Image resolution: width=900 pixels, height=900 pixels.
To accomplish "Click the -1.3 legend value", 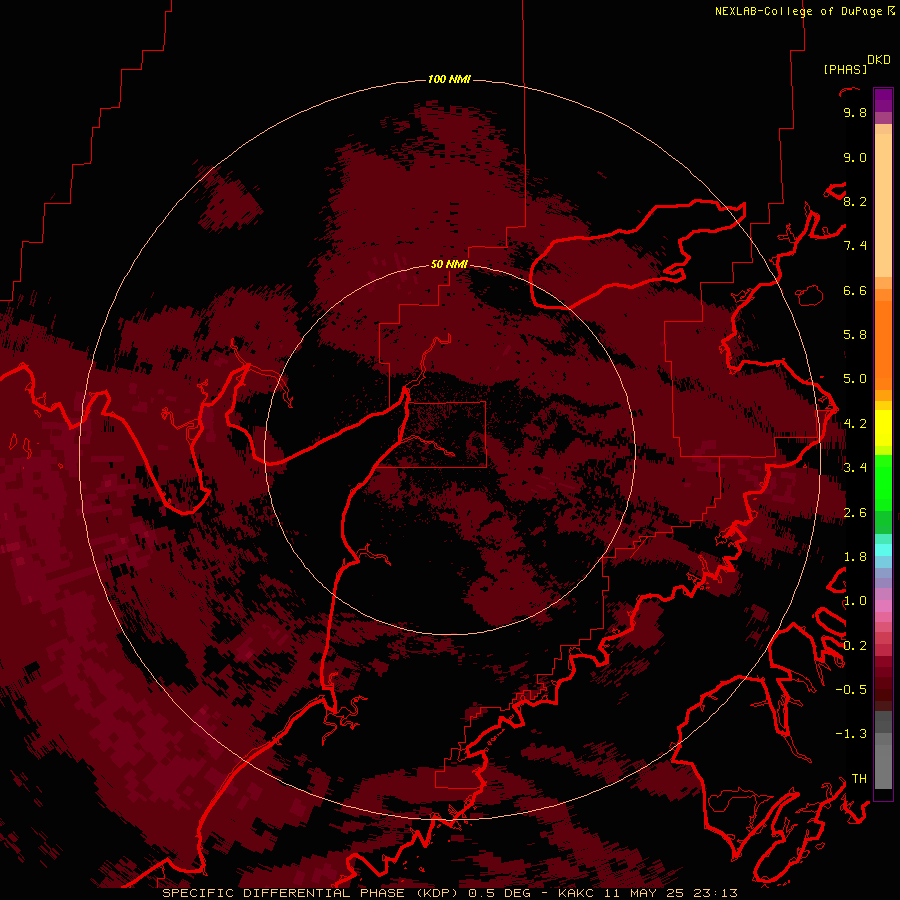I will click(x=851, y=734).
